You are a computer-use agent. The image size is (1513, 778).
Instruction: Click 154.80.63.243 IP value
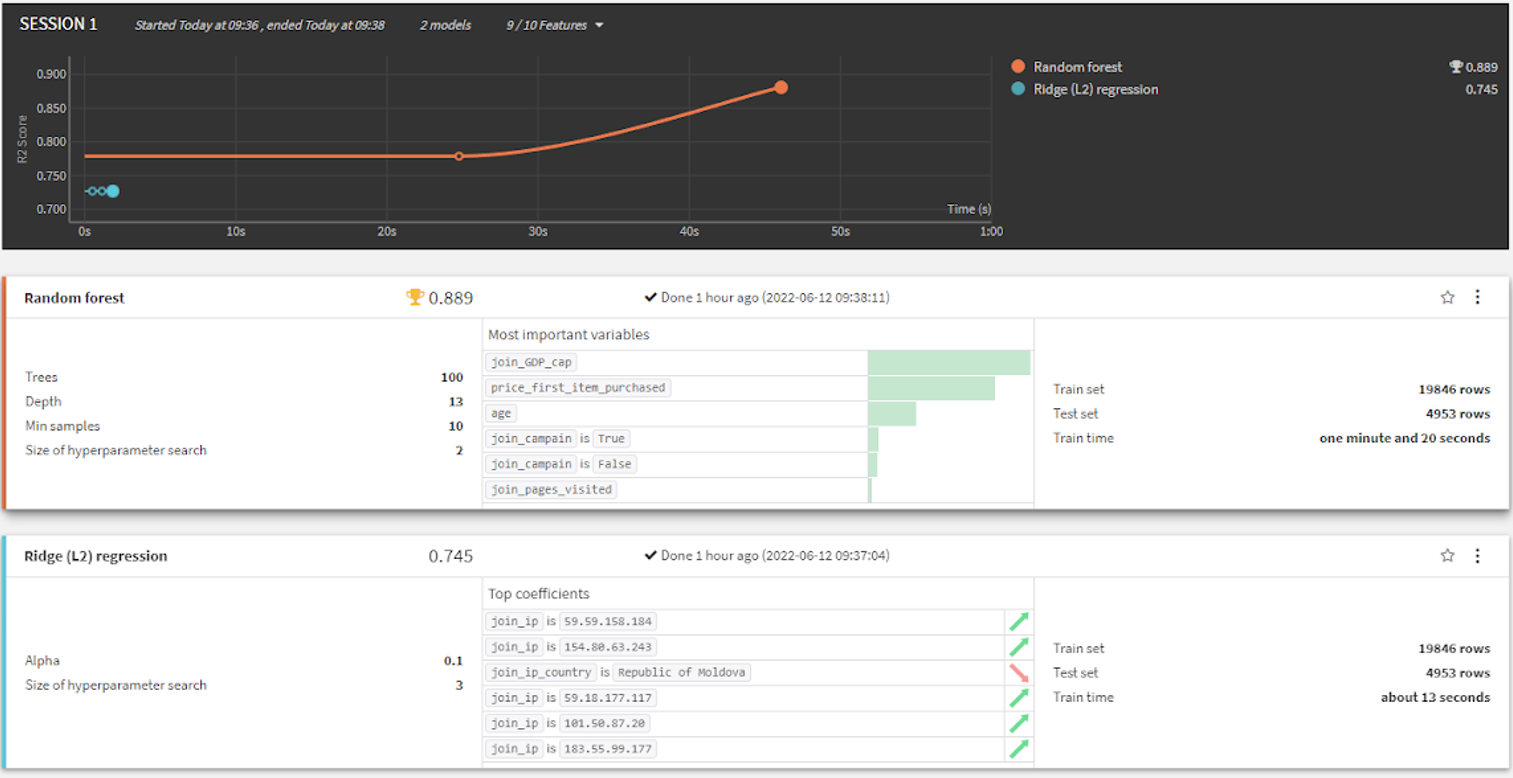(x=608, y=647)
